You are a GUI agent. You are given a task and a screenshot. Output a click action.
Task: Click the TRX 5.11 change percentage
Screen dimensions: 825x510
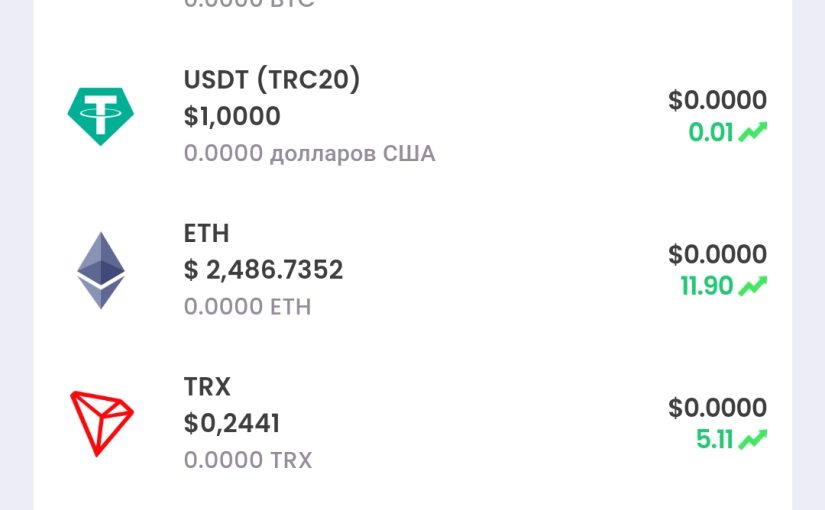(x=715, y=439)
